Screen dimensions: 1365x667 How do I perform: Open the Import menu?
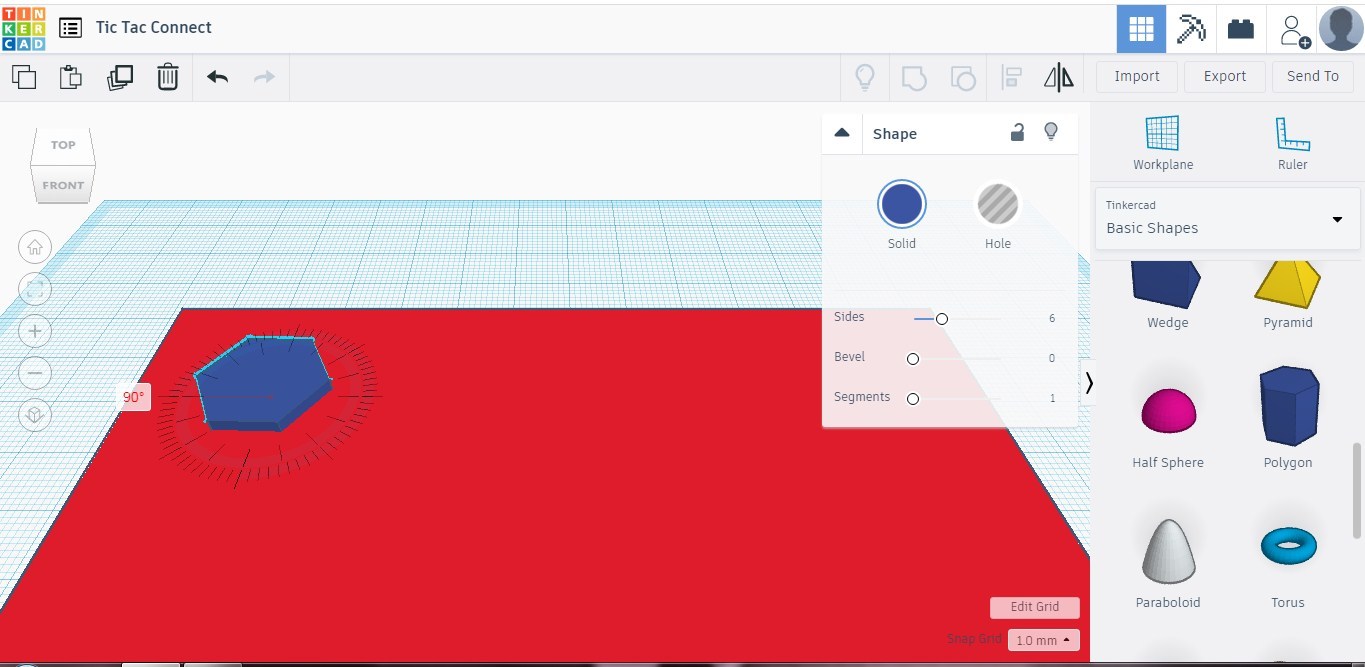[x=1136, y=76]
